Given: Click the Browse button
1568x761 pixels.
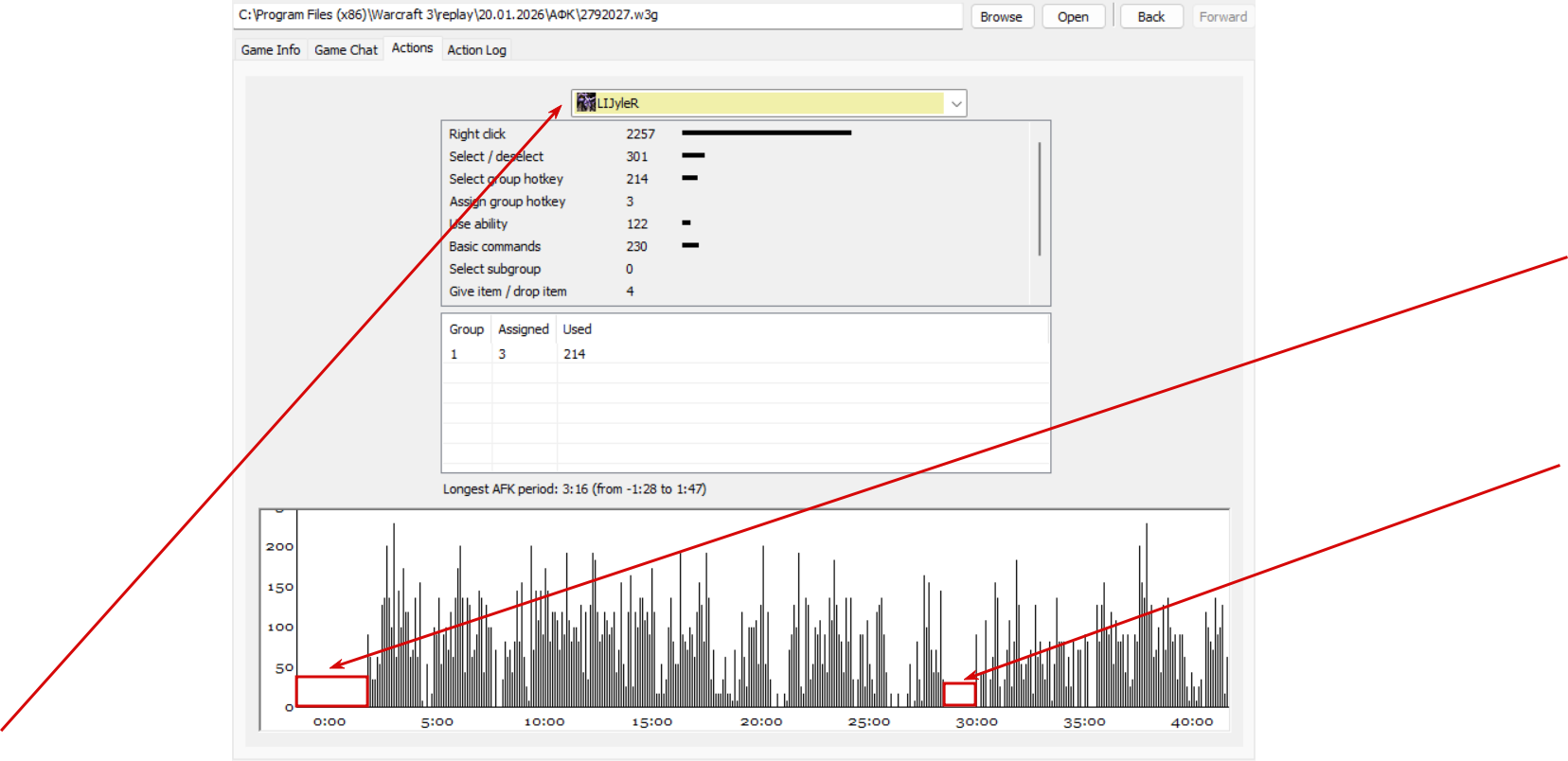Looking at the screenshot, I should pyautogui.click(x=1001, y=16).
